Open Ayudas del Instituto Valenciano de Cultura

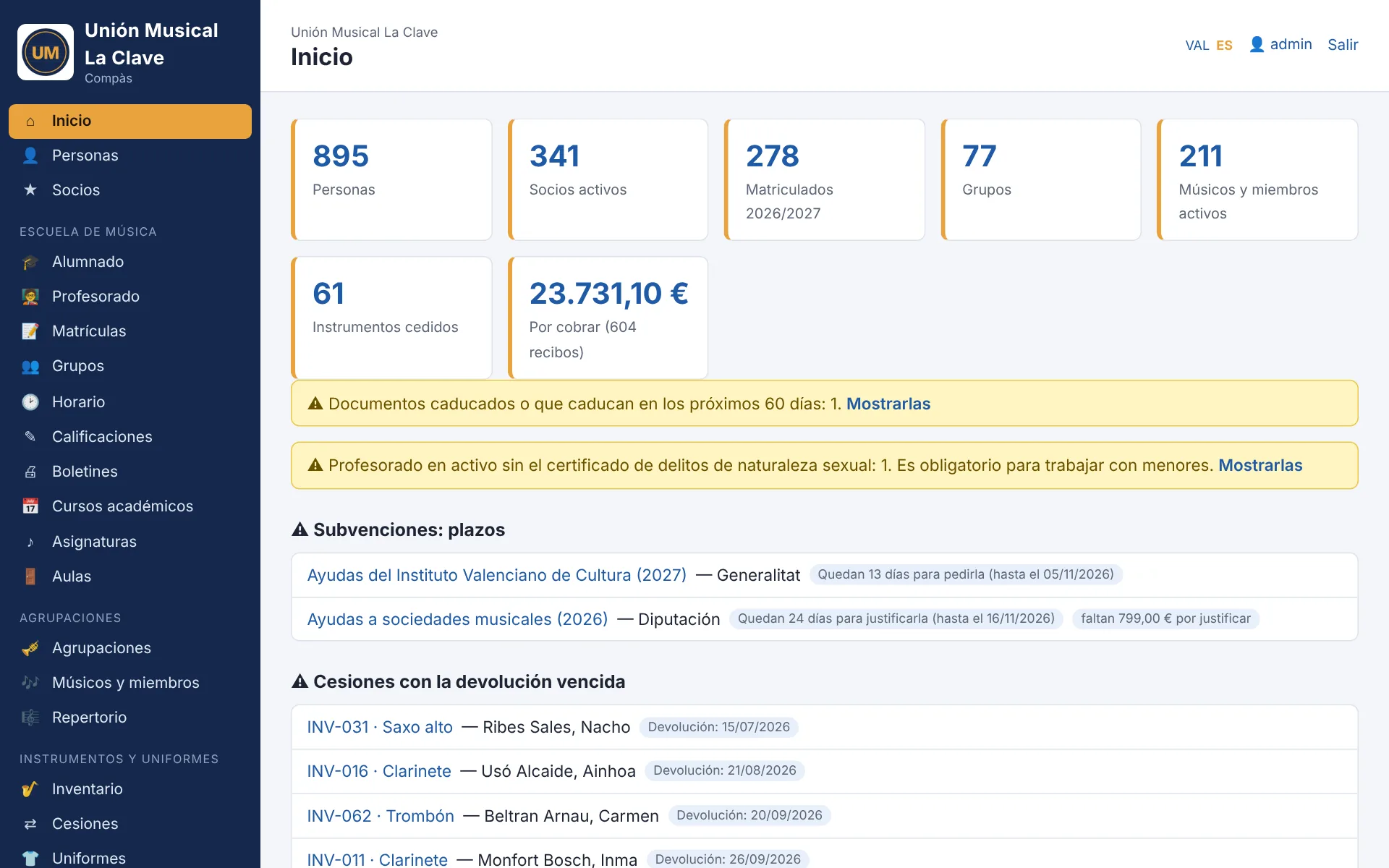497,575
